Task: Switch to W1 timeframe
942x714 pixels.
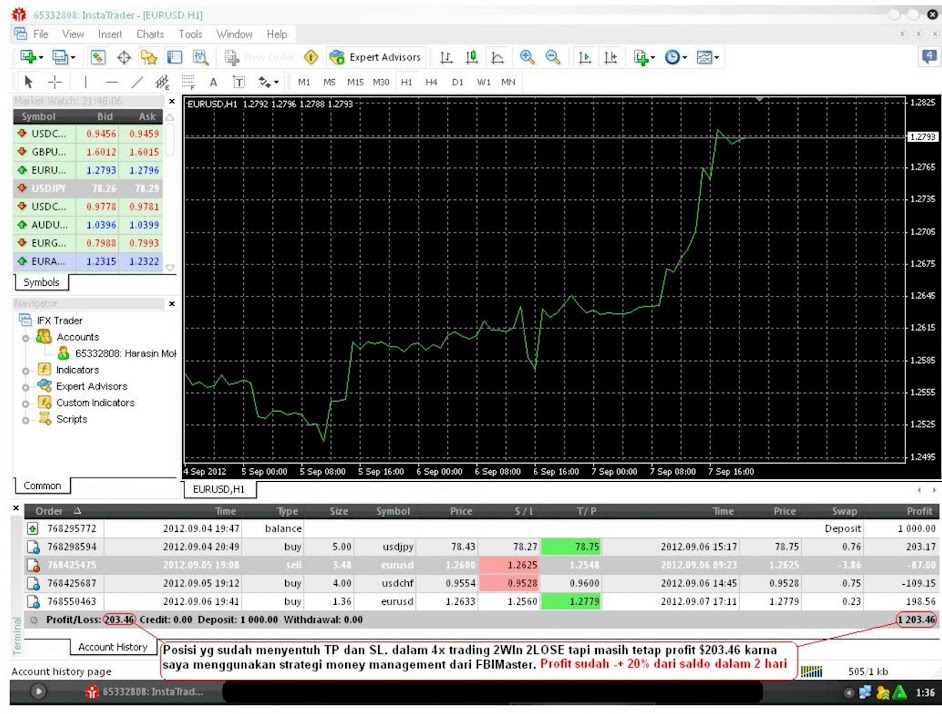Action: 484,82
